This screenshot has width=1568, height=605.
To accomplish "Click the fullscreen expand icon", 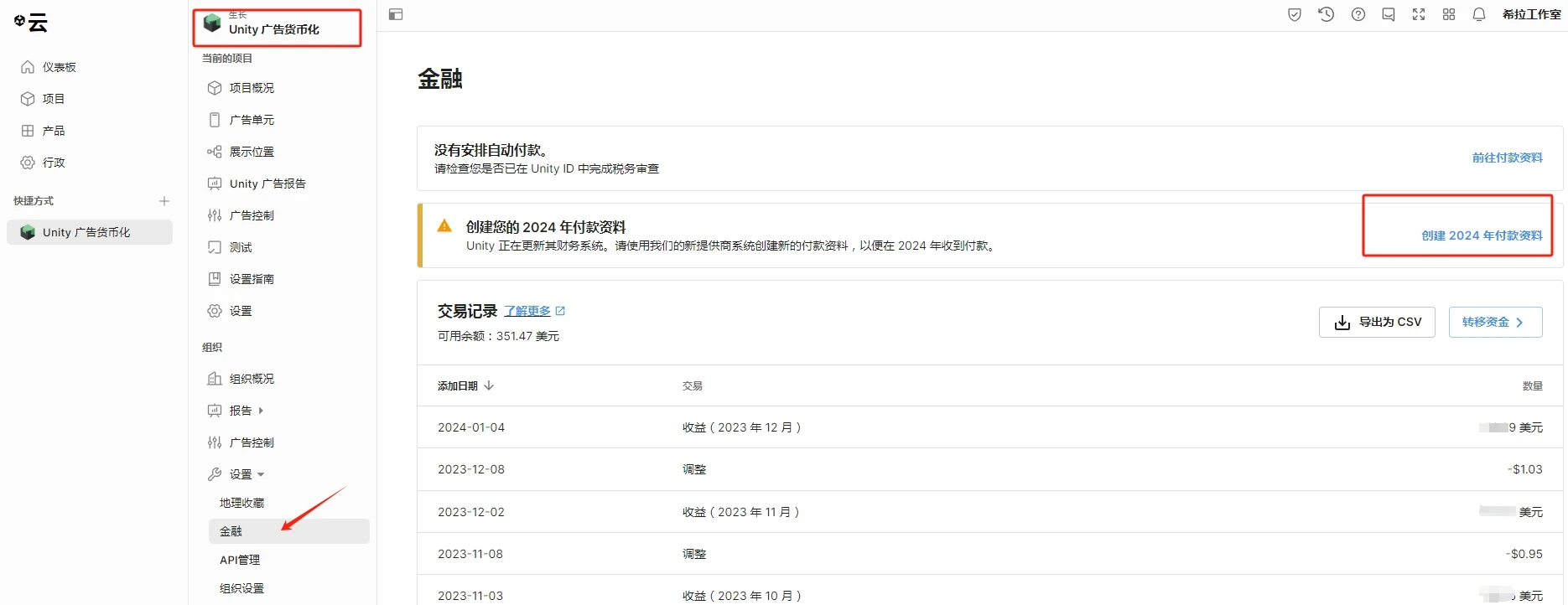I will (x=1419, y=14).
